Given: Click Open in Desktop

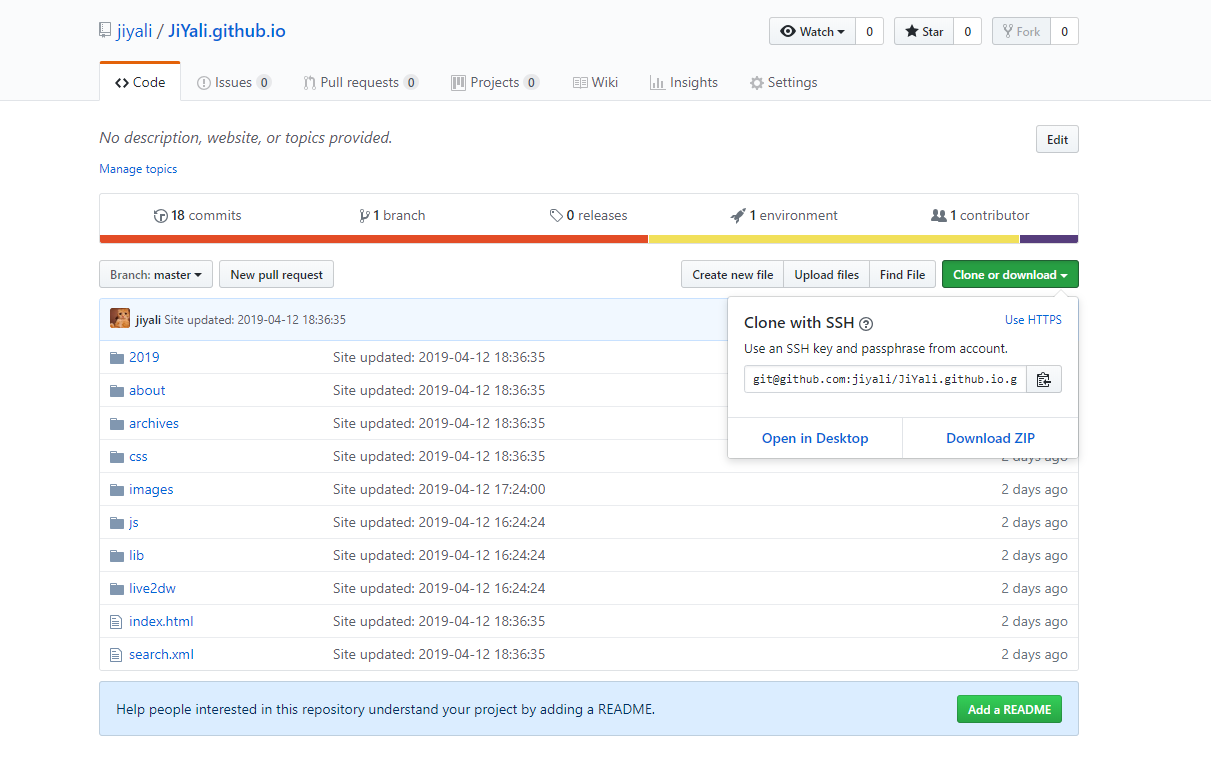Looking at the screenshot, I should (815, 438).
